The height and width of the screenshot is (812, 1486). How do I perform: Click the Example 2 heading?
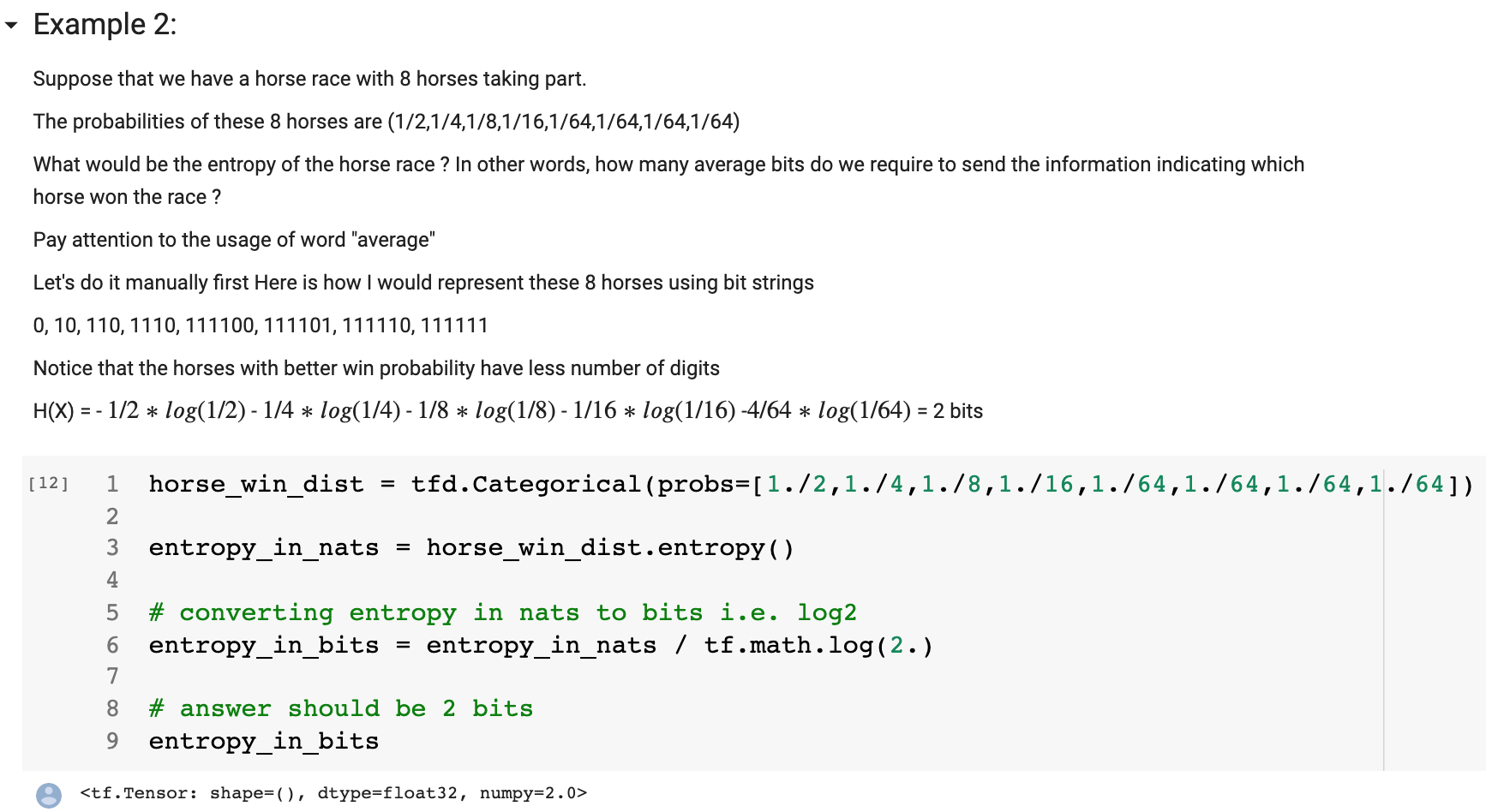point(105,24)
